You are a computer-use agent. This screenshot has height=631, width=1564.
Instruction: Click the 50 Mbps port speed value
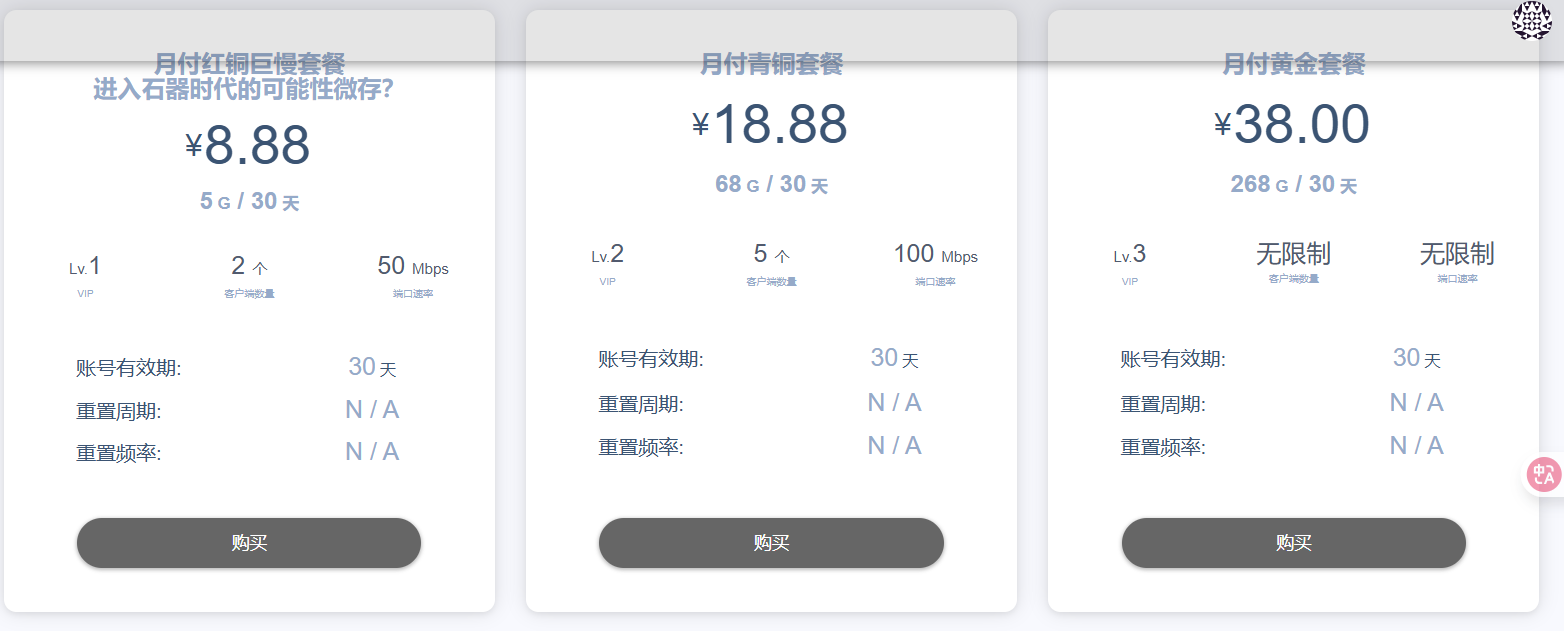click(x=413, y=267)
